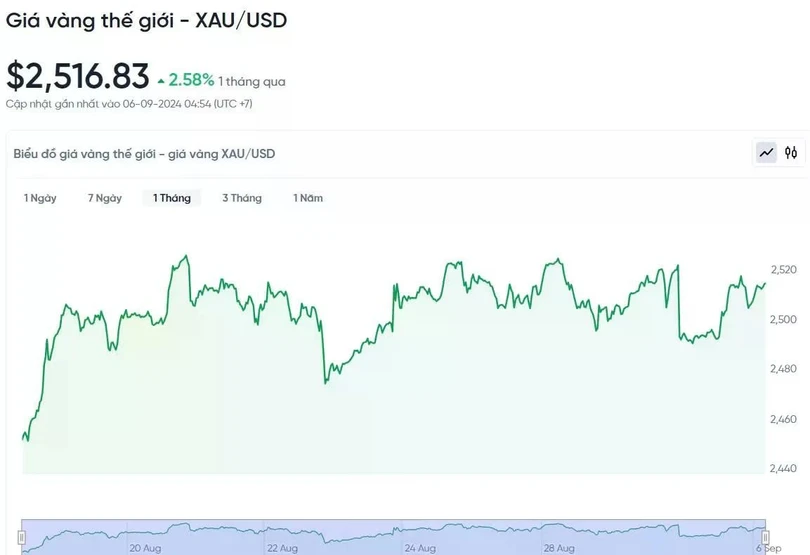Image resolution: width=810 pixels, height=555 pixels.
Task: Select the 1 Năm time range
Action: click(308, 198)
